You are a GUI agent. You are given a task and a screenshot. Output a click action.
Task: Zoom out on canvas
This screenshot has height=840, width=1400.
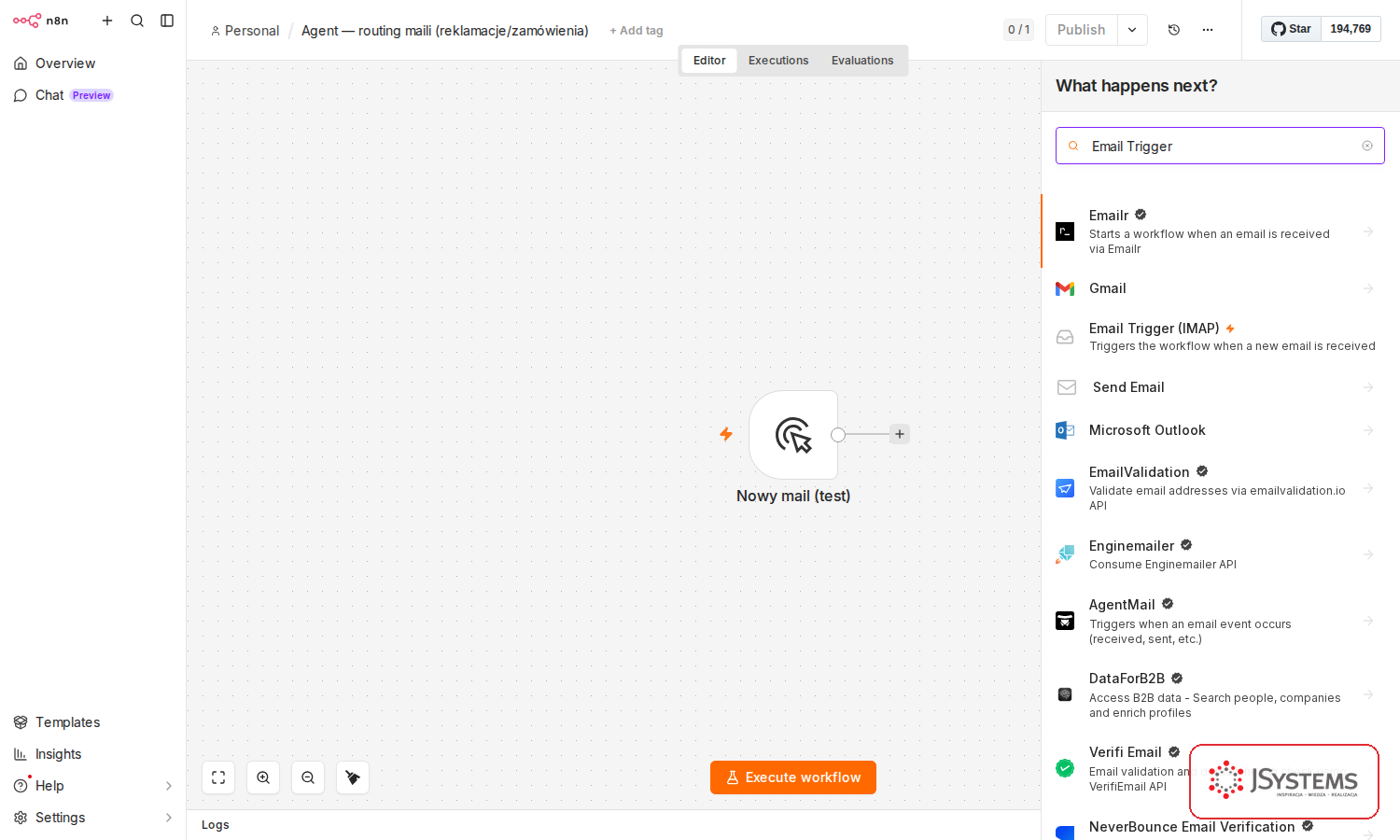point(308,777)
